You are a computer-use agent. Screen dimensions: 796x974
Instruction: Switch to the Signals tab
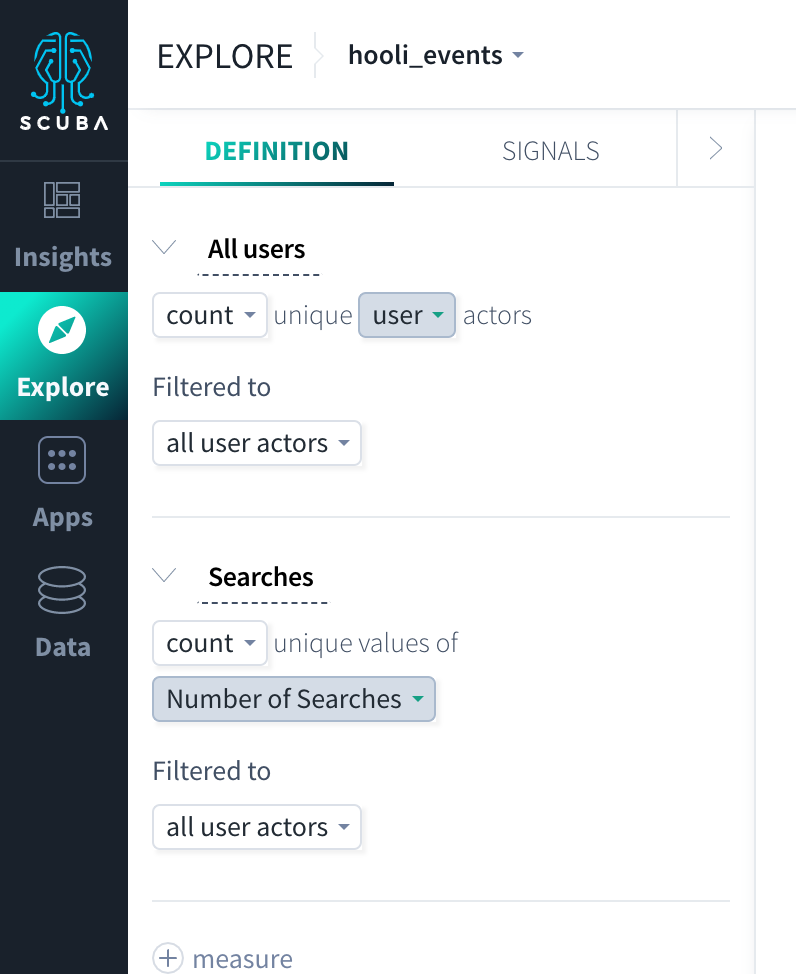tap(551, 151)
